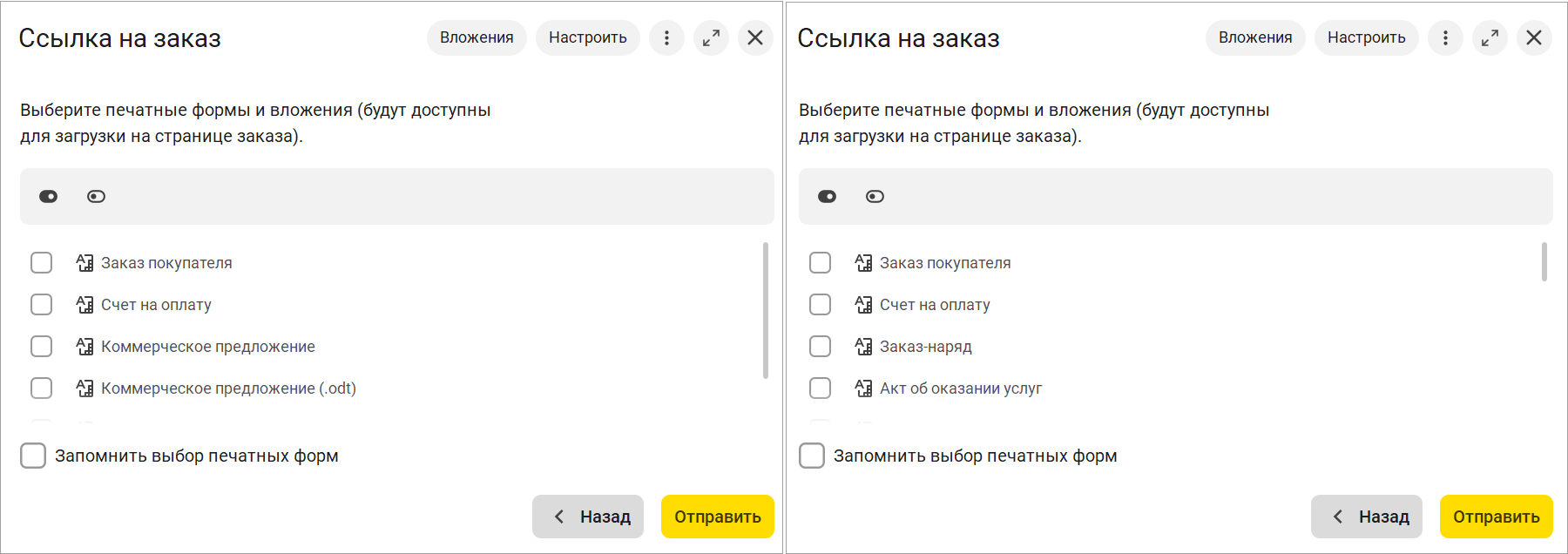Click print form icon of Коммерческое предложение (.odt)
The height and width of the screenshot is (554, 1568).
click(x=84, y=388)
